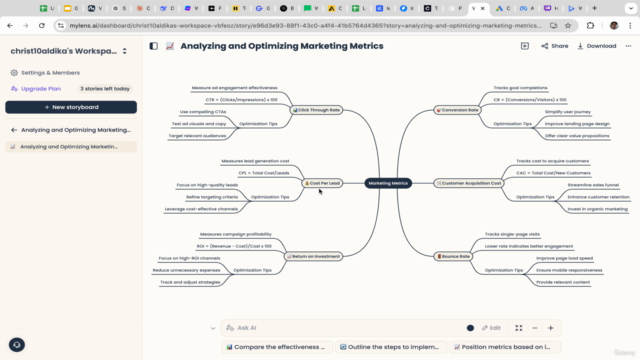
Task: Open workspace switcher dropdown
Action: tap(124, 51)
